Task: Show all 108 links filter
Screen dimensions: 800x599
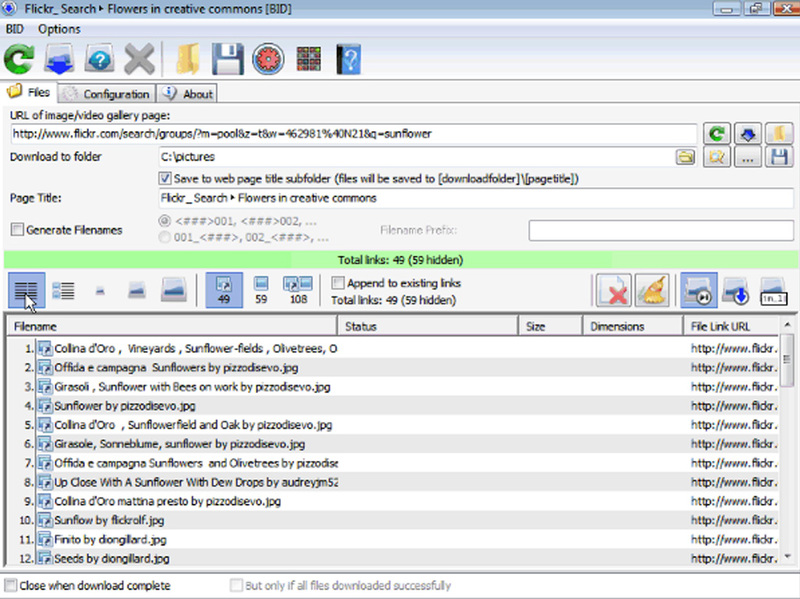Action: point(298,290)
